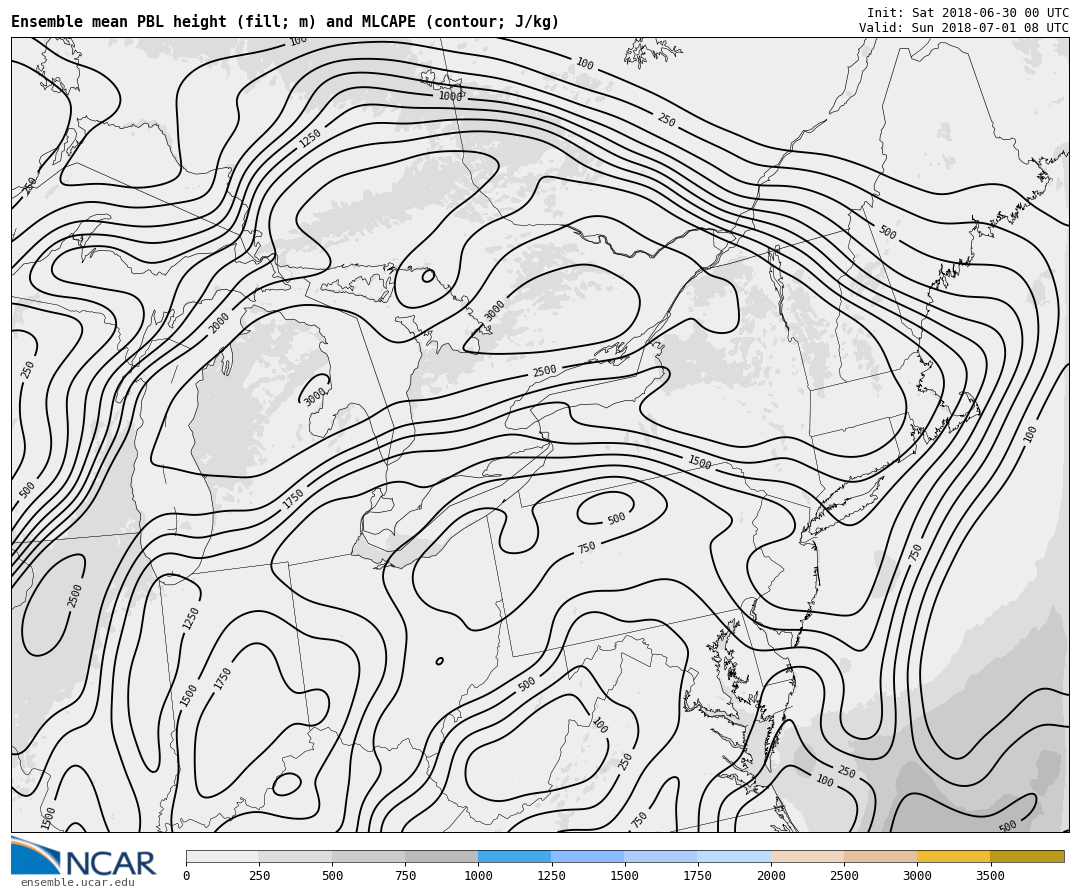Select the Init time text
Image resolution: width=1080 pixels, height=895 pixels.
967,13
